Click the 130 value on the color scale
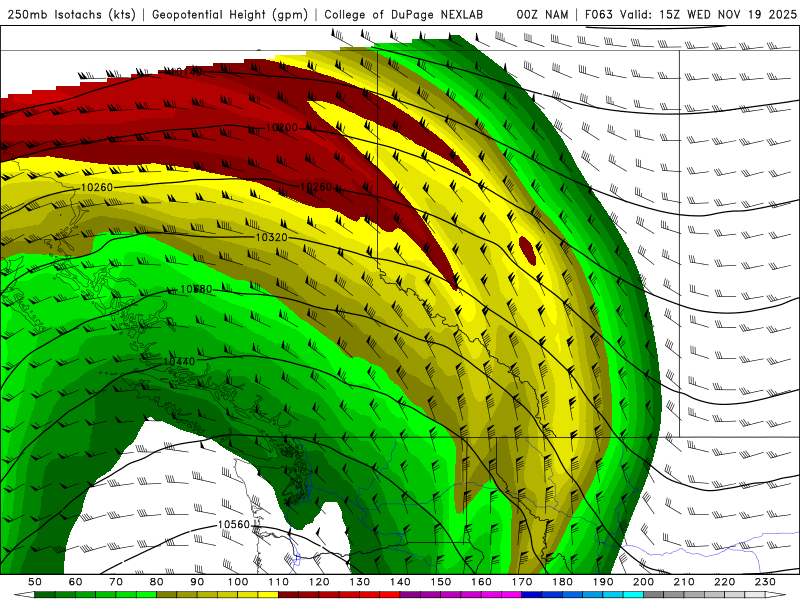Viewport: 800px width, 600px height. coord(360,582)
